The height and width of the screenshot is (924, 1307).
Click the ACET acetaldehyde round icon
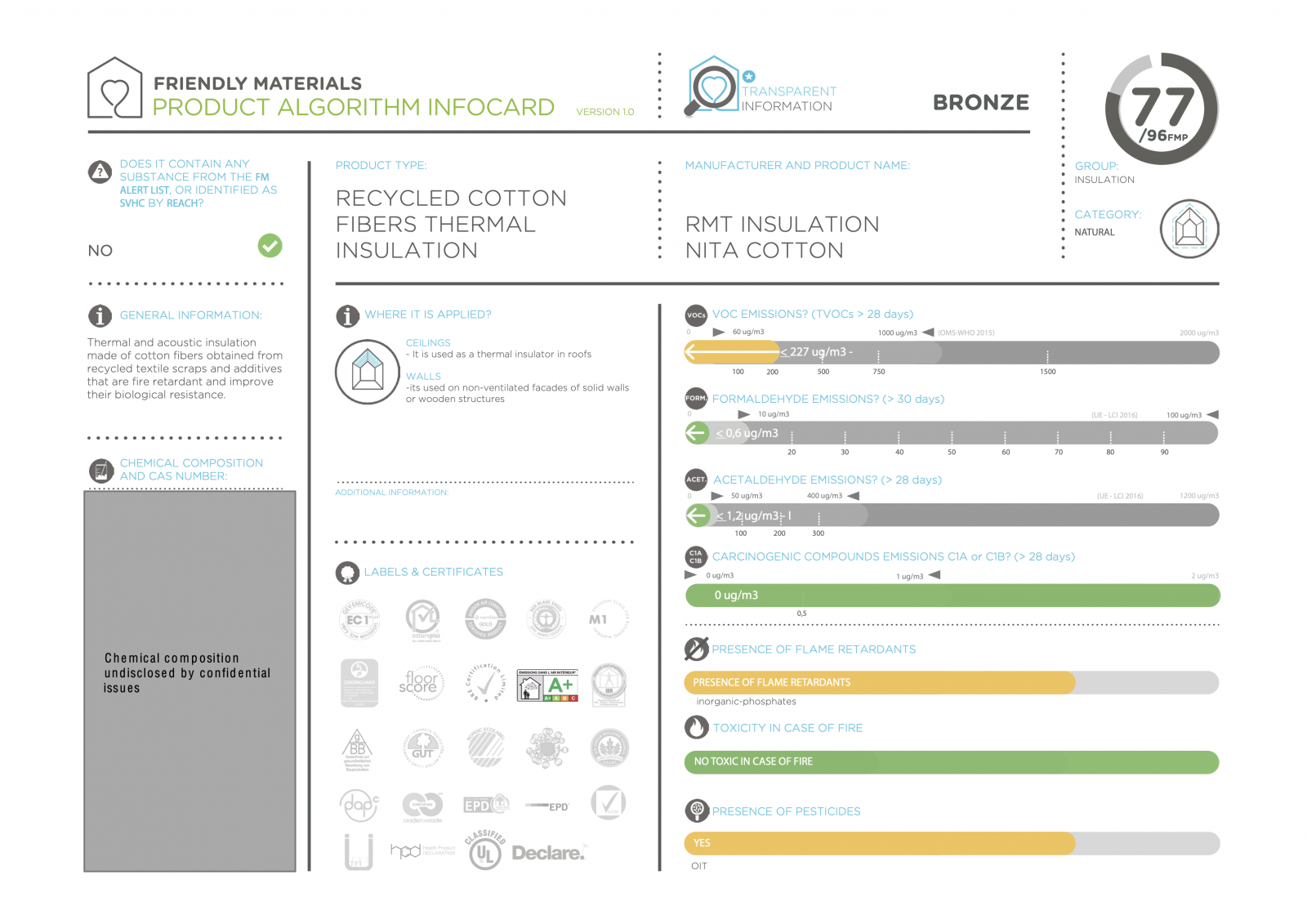tap(696, 480)
